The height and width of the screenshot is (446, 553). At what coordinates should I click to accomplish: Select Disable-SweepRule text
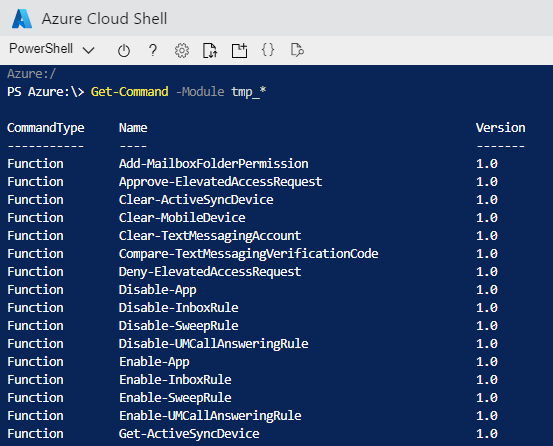pyautogui.click(x=178, y=326)
